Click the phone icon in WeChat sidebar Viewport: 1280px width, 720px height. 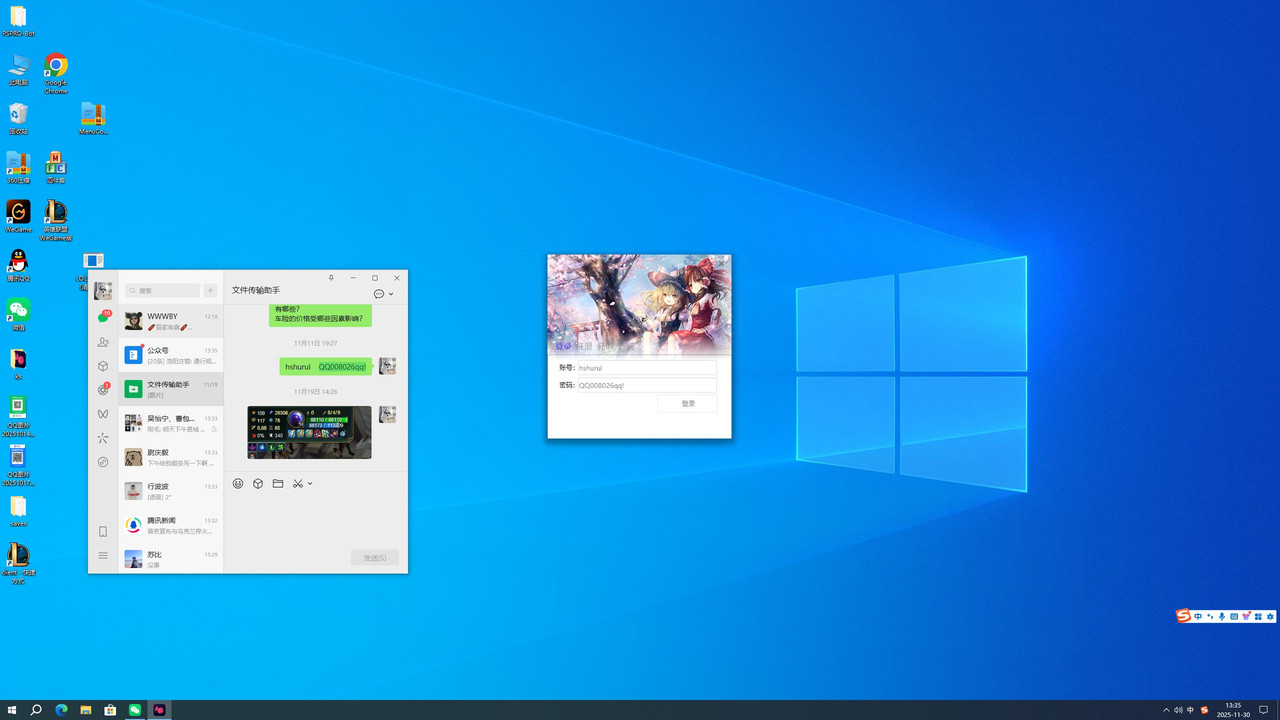pyautogui.click(x=103, y=532)
